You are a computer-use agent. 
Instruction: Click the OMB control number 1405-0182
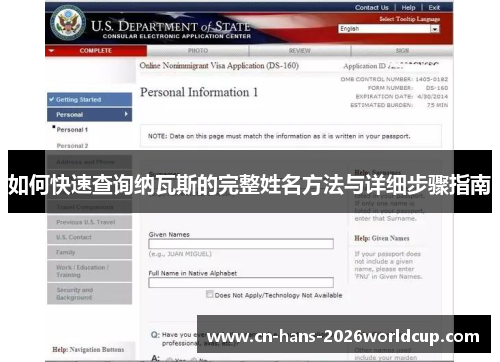point(432,79)
